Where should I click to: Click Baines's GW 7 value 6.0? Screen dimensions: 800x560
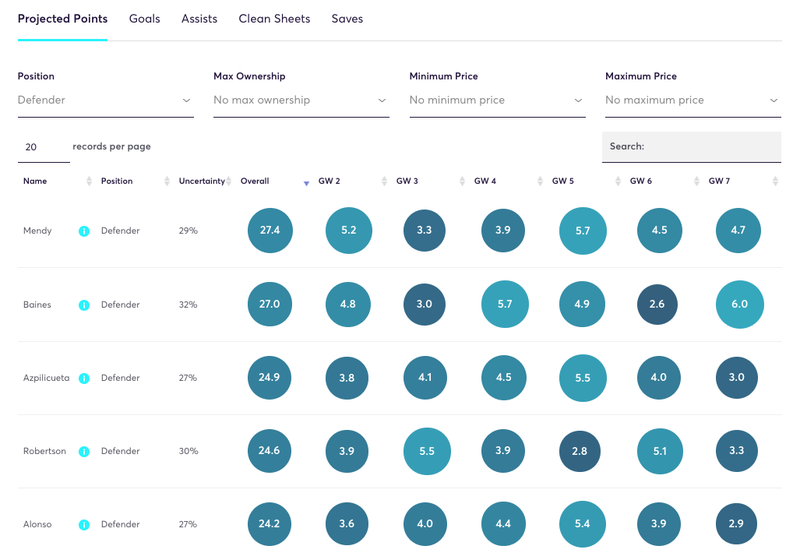tap(740, 304)
